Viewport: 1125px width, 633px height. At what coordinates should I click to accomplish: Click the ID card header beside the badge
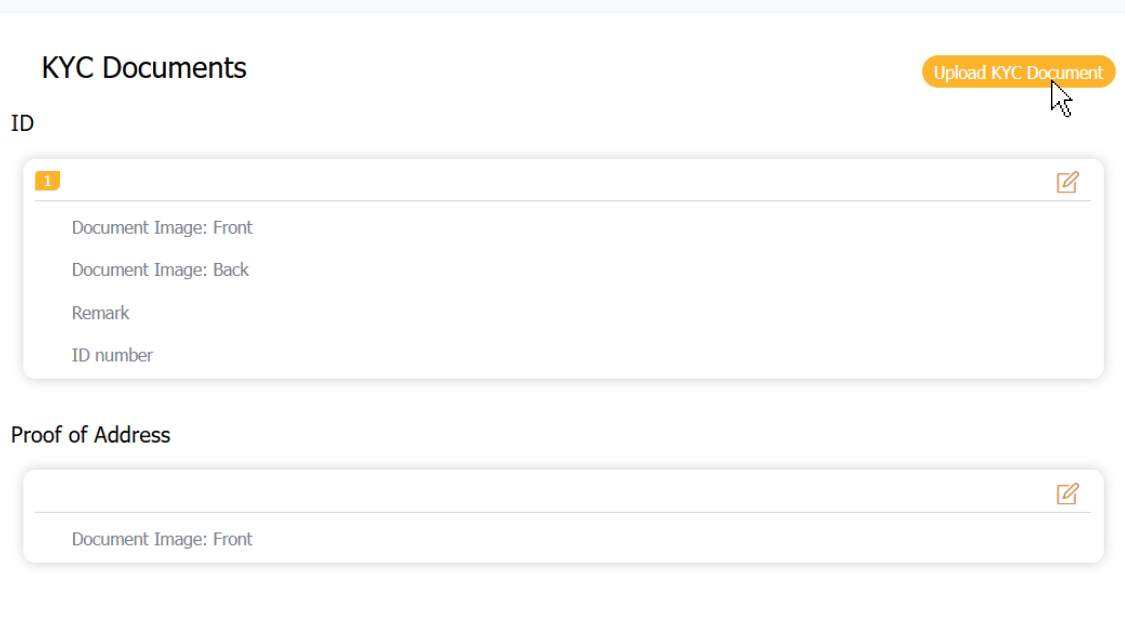point(500,181)
